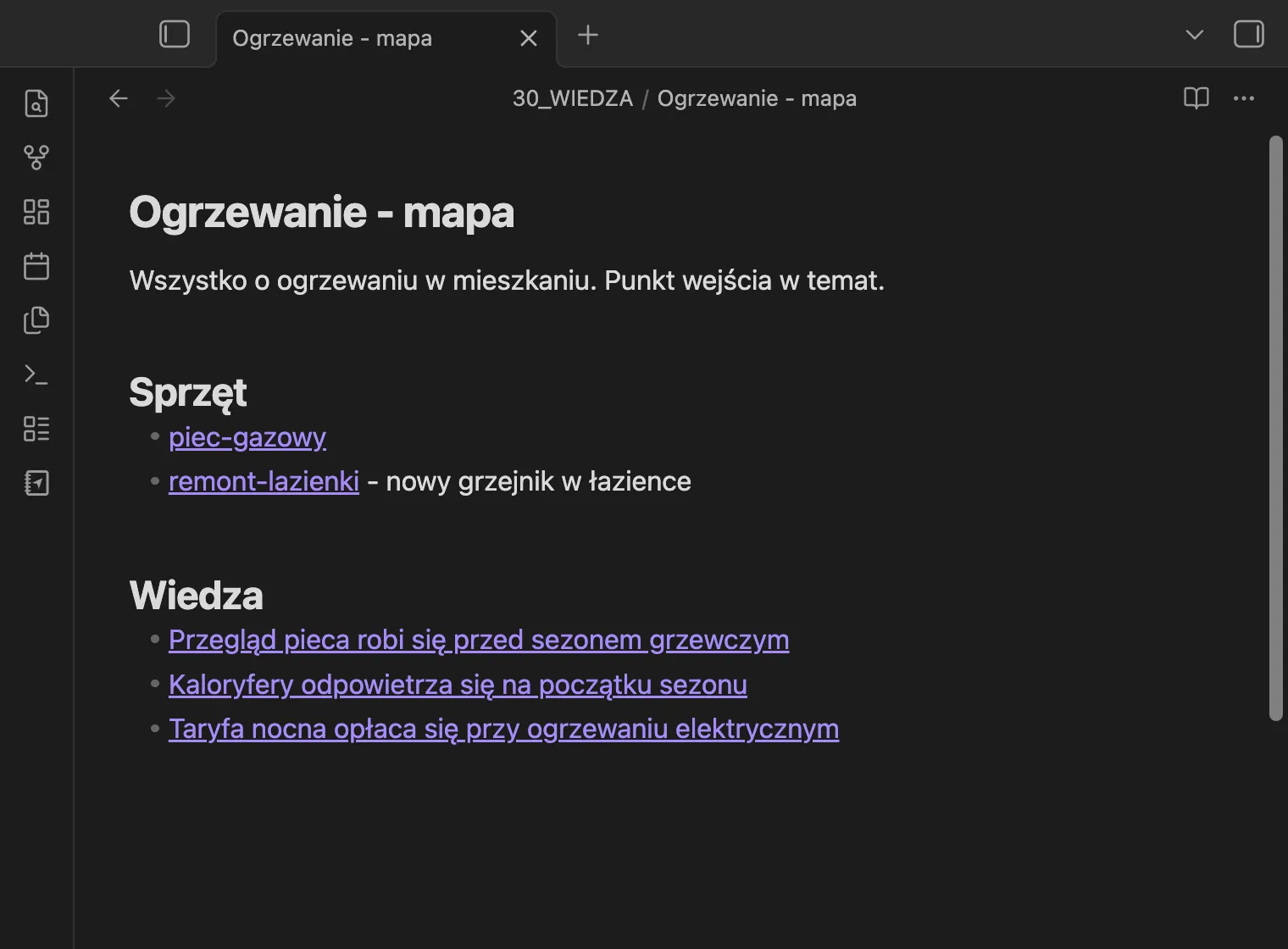Toggle the right sidebar panel
The height and width of the screenshot is (949, 1288).
click(1249, 35)
